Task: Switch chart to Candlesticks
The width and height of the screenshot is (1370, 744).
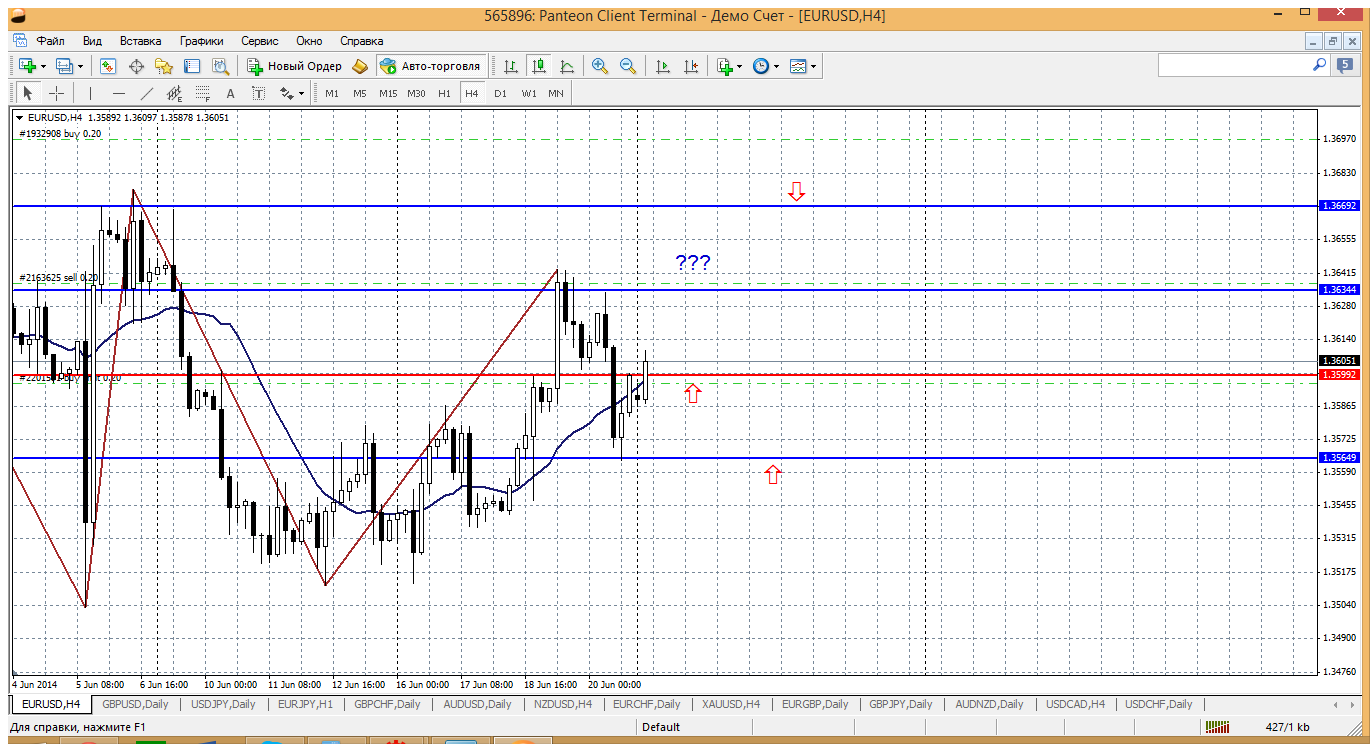Action: point(539,66)
